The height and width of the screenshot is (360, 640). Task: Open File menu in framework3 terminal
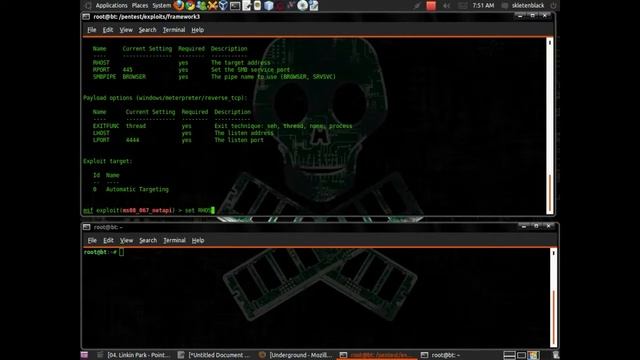click(92, 30)
